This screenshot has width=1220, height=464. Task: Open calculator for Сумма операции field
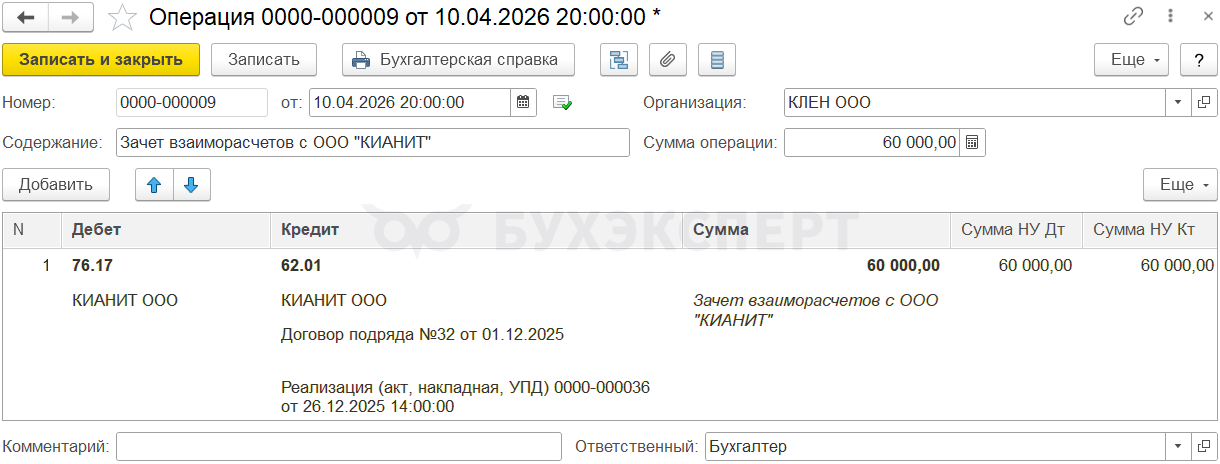click(x=973, y=142)
